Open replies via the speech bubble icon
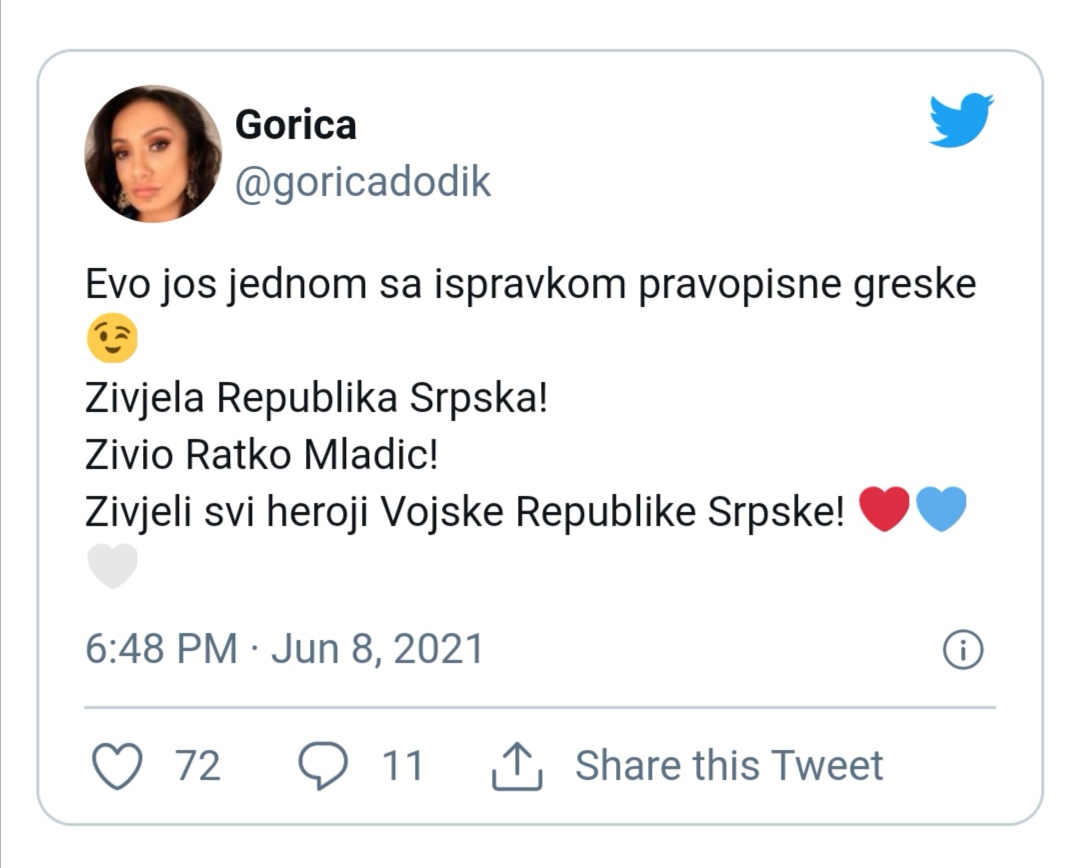The height and width of the screenshot is (868, 1080). tap(323, 766)
